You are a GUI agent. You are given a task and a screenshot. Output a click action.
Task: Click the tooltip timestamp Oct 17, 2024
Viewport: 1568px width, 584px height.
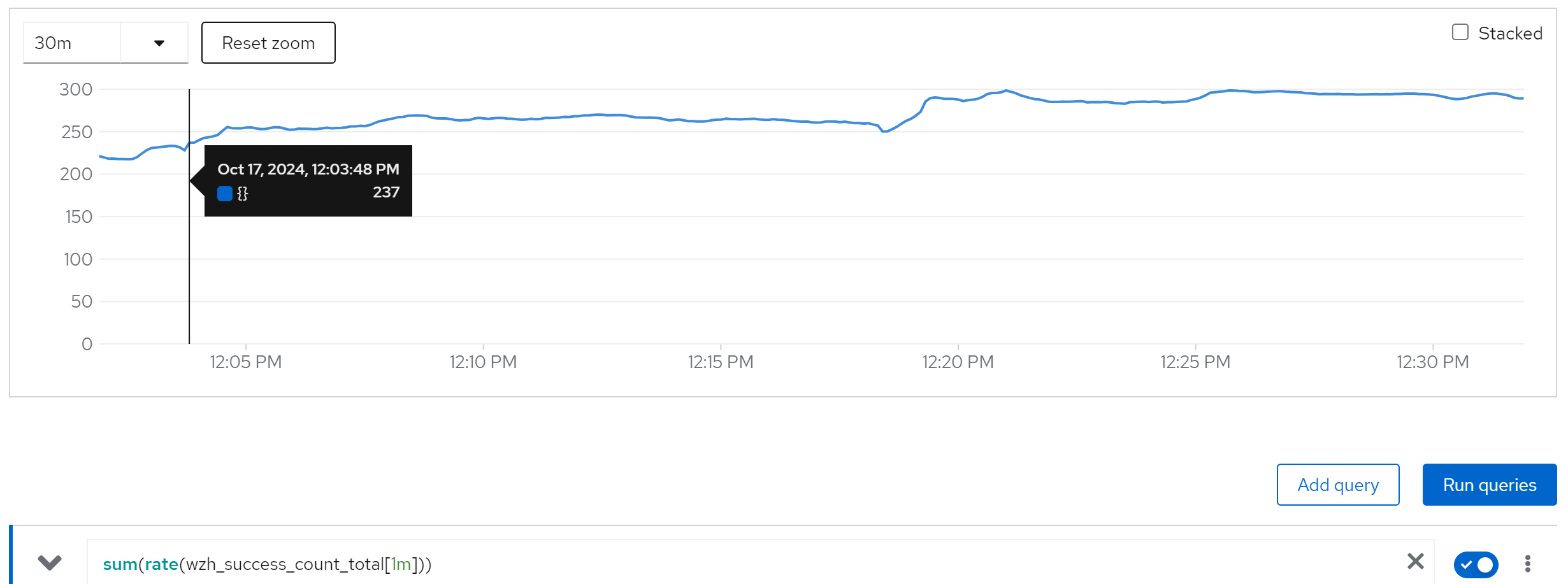point(308,169)
